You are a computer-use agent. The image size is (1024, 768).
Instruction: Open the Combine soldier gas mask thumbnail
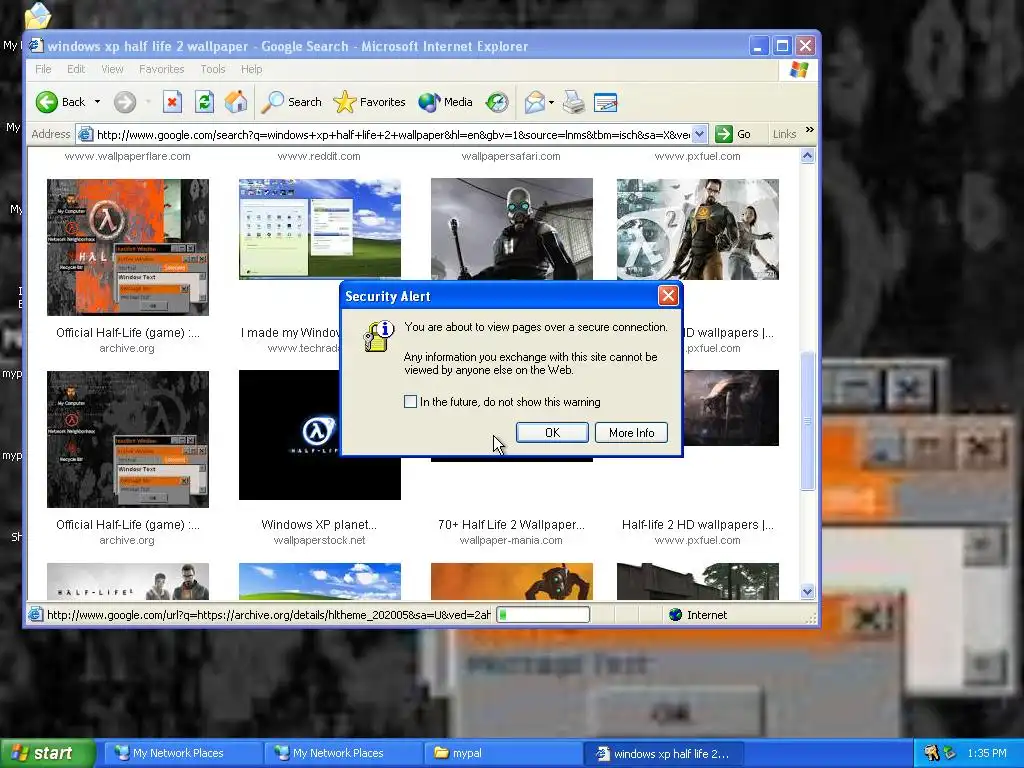coord(512,229)
